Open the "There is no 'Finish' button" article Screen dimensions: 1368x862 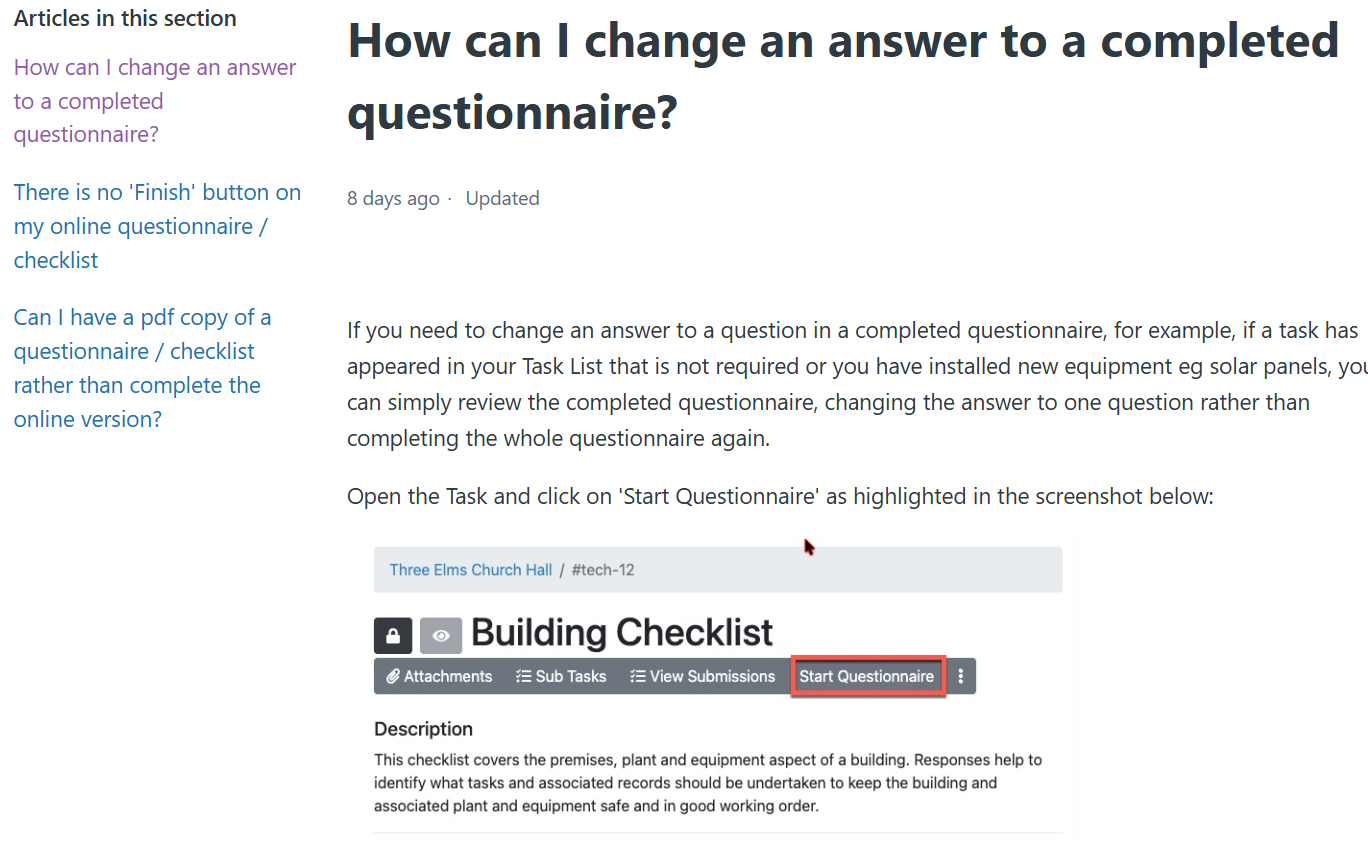click(157, 226)
